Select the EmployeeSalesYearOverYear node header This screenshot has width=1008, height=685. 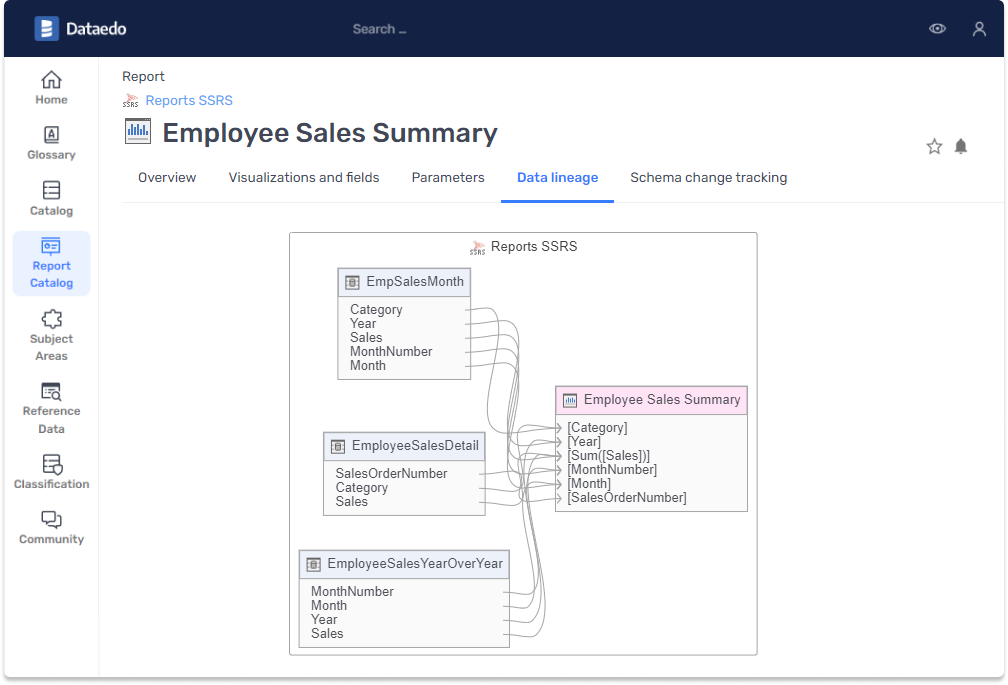404,564
